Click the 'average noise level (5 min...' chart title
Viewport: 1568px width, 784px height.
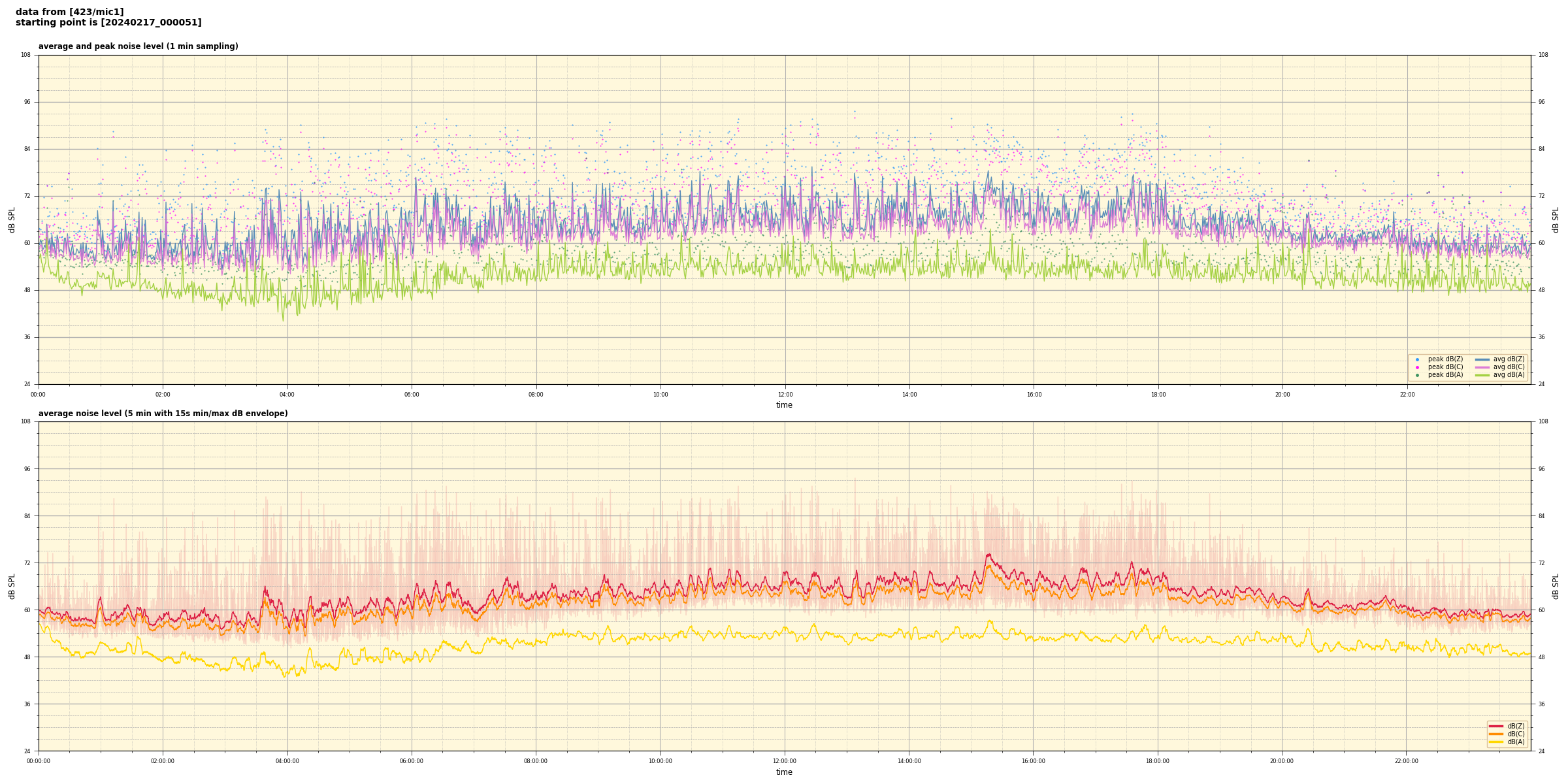click(163, 414)
